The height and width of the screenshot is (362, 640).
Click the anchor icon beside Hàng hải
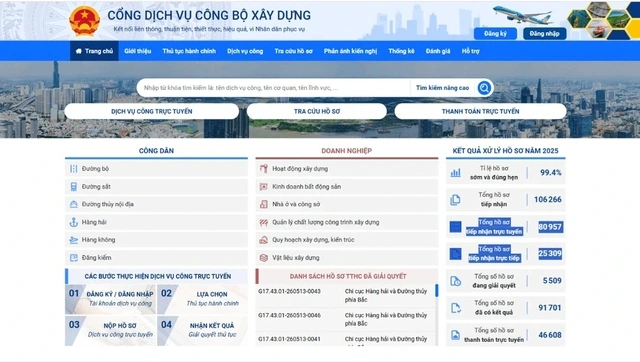click(x=73, y=222)
